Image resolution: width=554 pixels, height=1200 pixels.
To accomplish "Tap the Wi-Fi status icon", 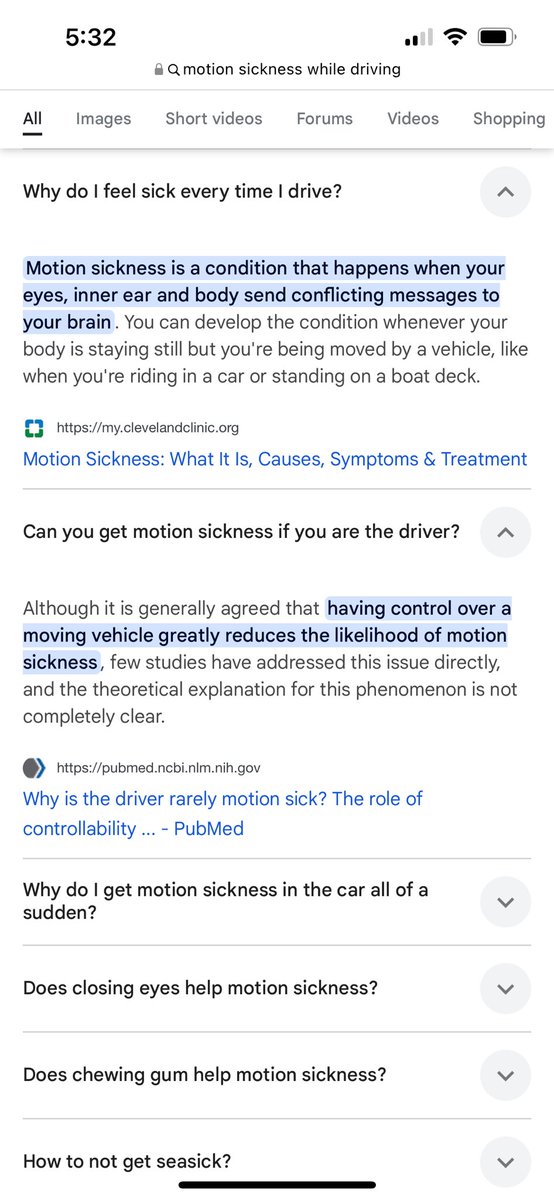I will coord(457,38).
